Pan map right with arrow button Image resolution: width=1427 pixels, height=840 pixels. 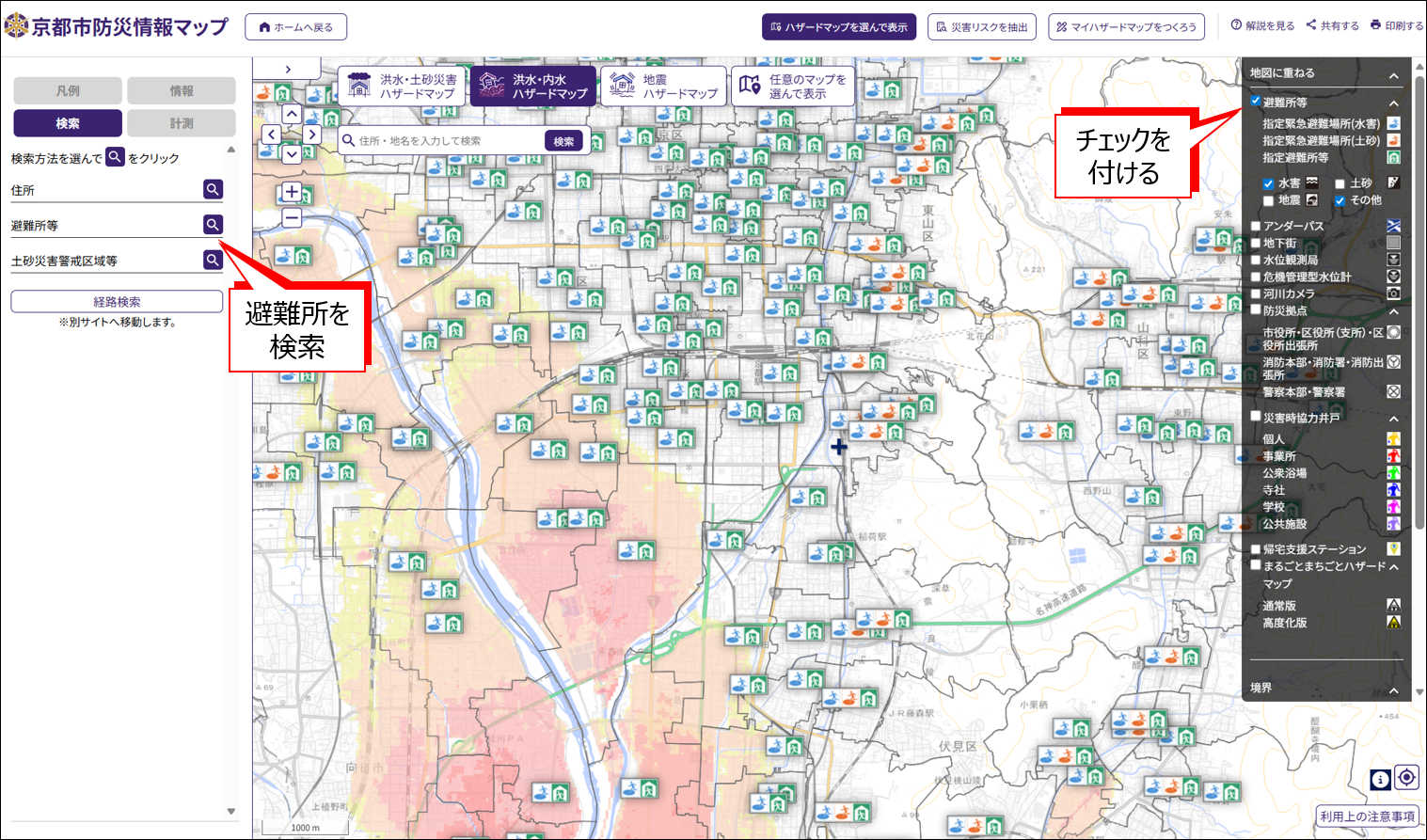pos(312,135)
